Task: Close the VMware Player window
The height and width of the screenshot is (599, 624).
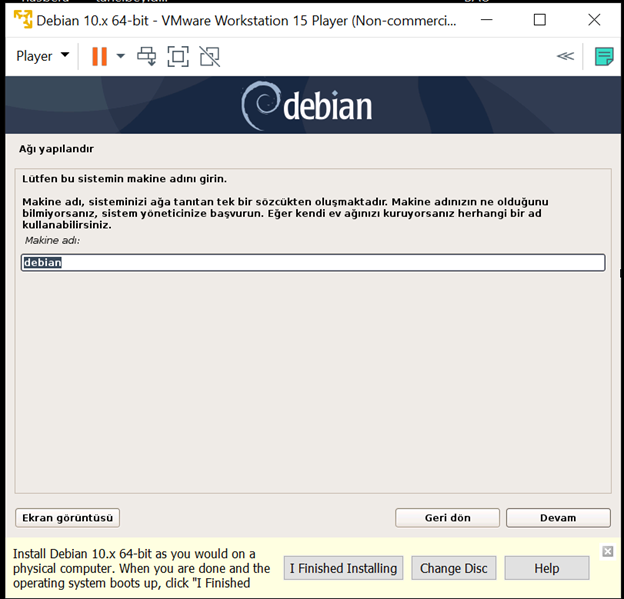Action: coord(594,20)
